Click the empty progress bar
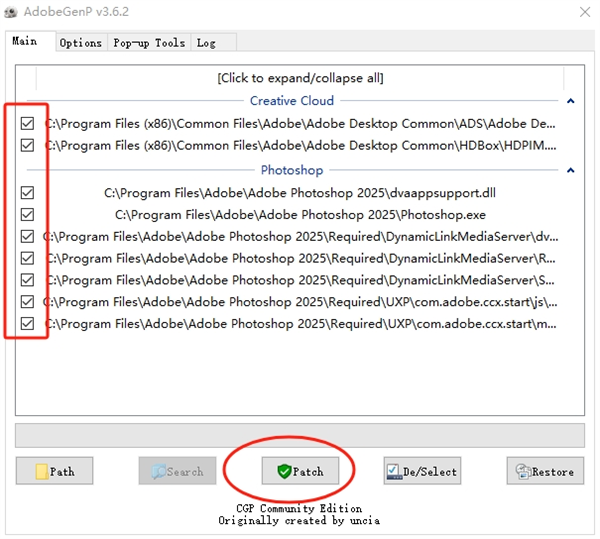 [300, 435]
